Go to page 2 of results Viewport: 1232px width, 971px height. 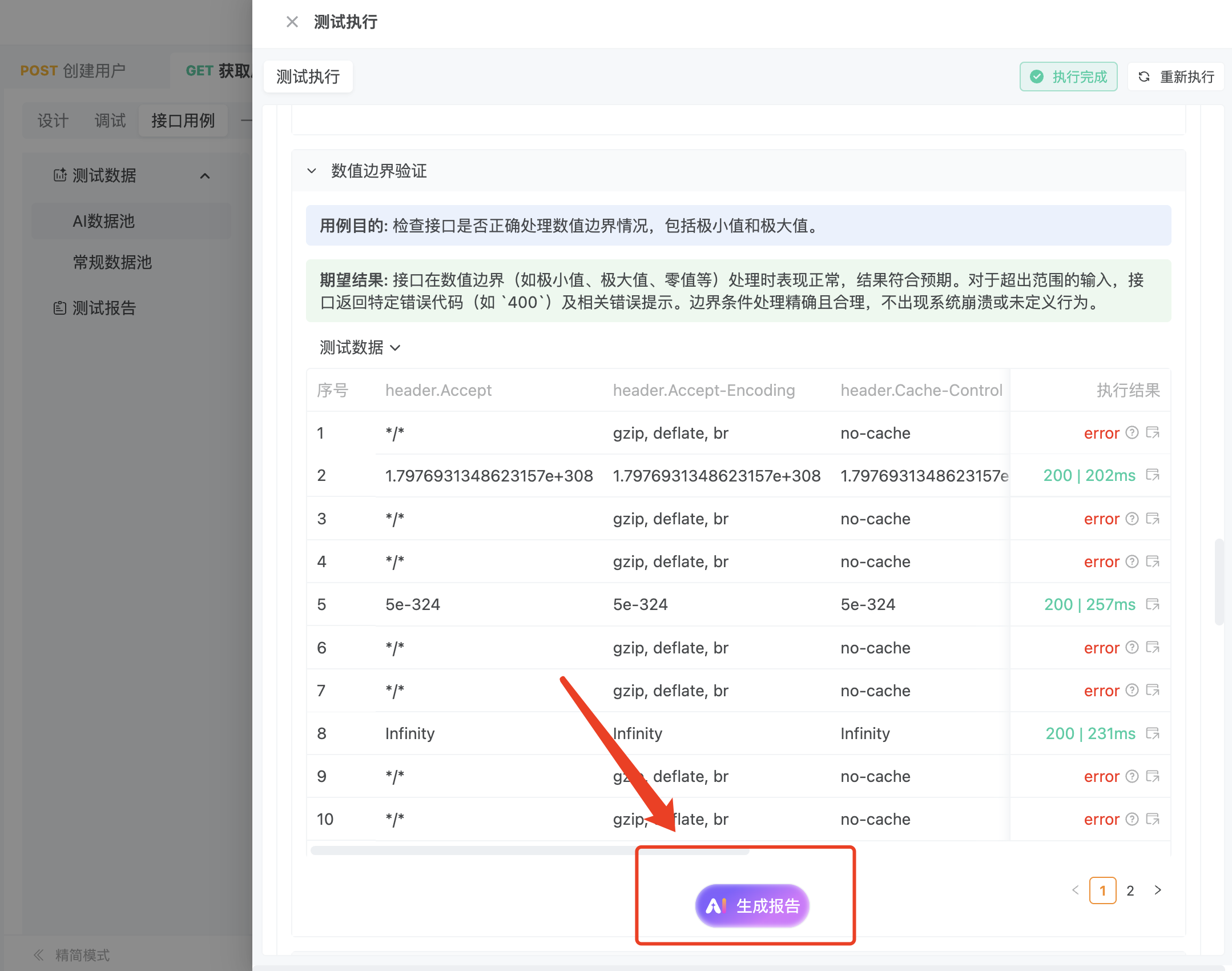pos(1130,890)
